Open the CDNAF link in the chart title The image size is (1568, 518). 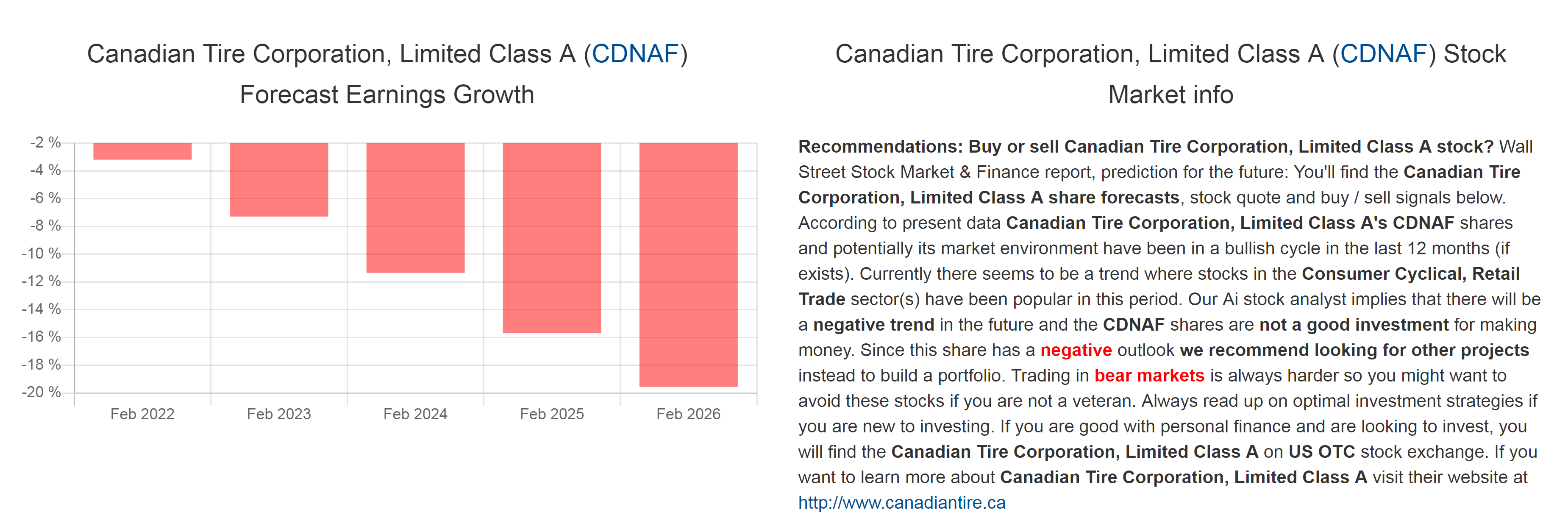click(635, 54)
